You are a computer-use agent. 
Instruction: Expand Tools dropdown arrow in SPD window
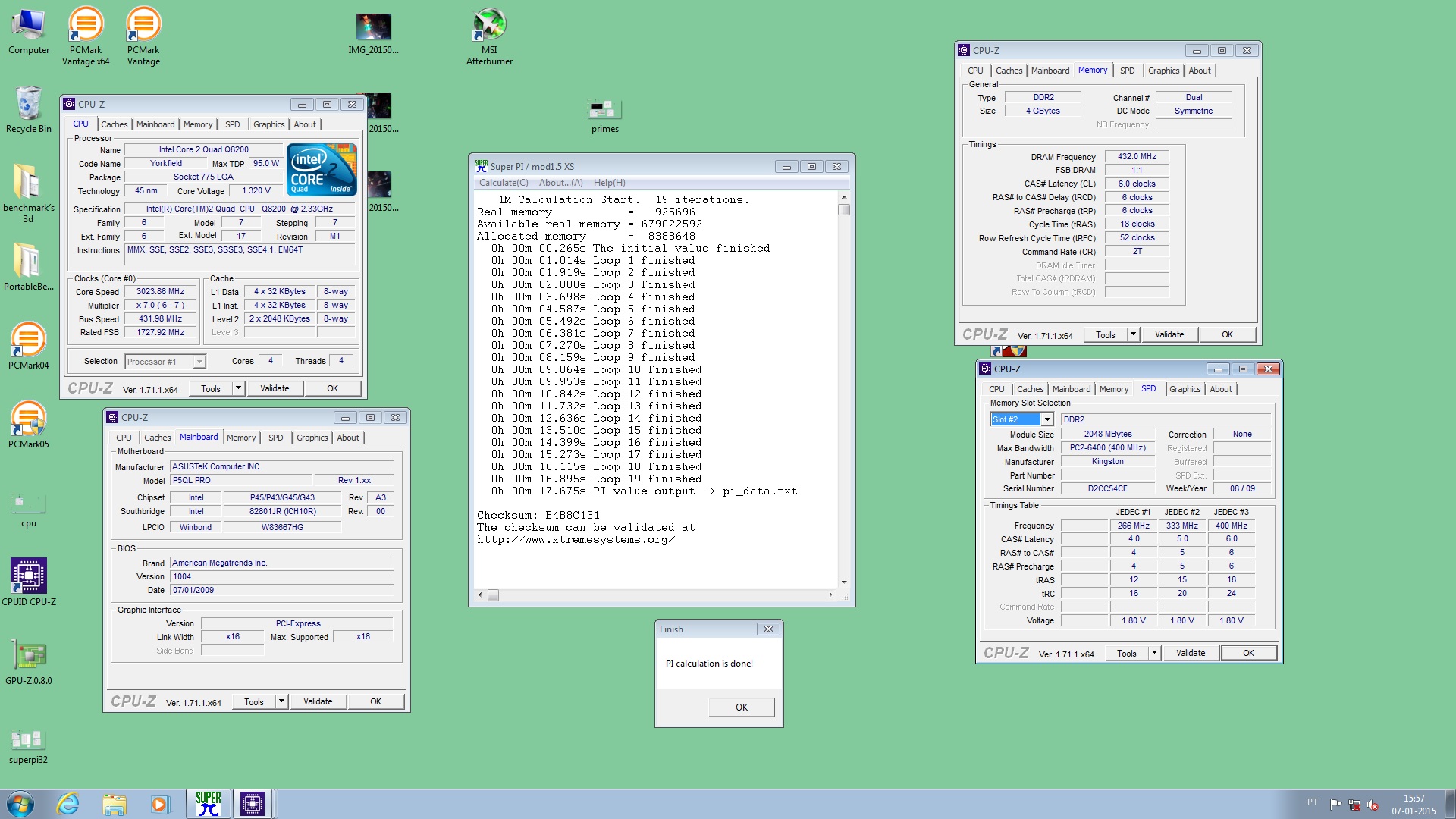point(1154,653)
